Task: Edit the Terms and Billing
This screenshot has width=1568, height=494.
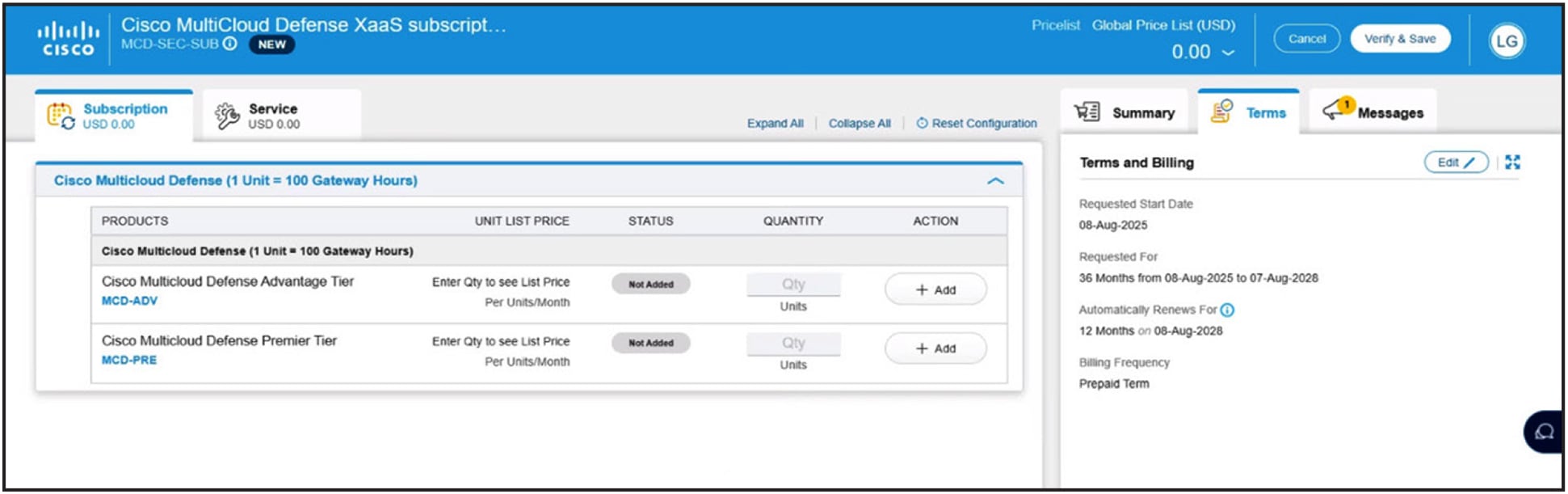Action: point(1456,163)
